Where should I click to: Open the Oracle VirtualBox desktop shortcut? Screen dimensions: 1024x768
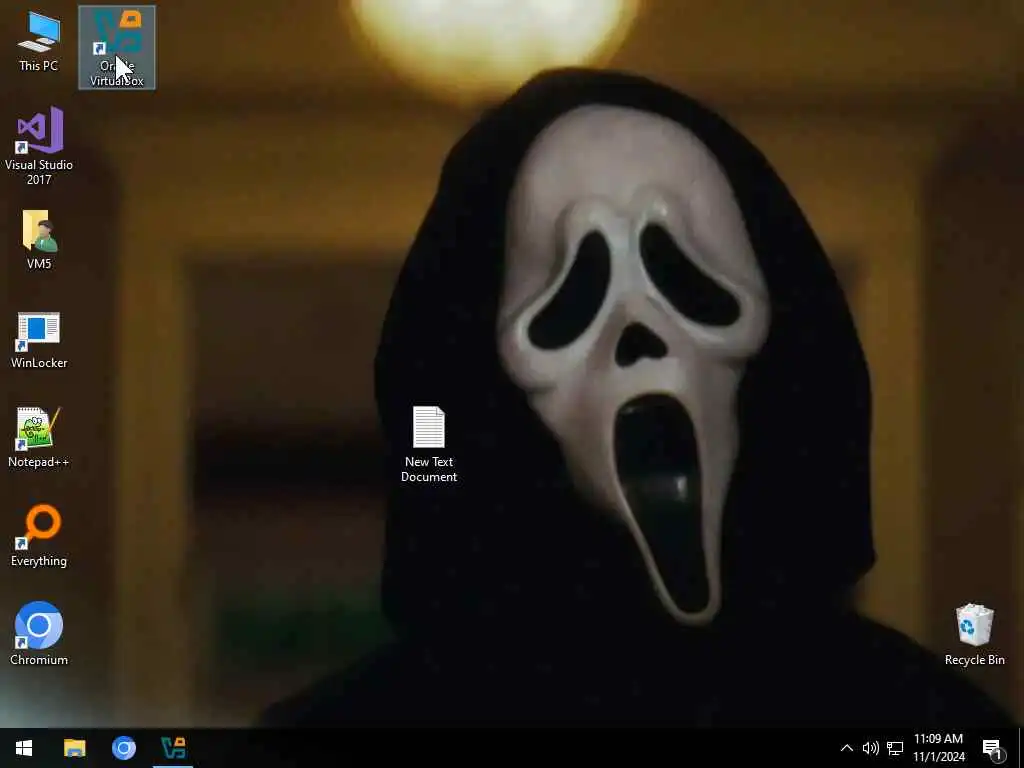117,48
